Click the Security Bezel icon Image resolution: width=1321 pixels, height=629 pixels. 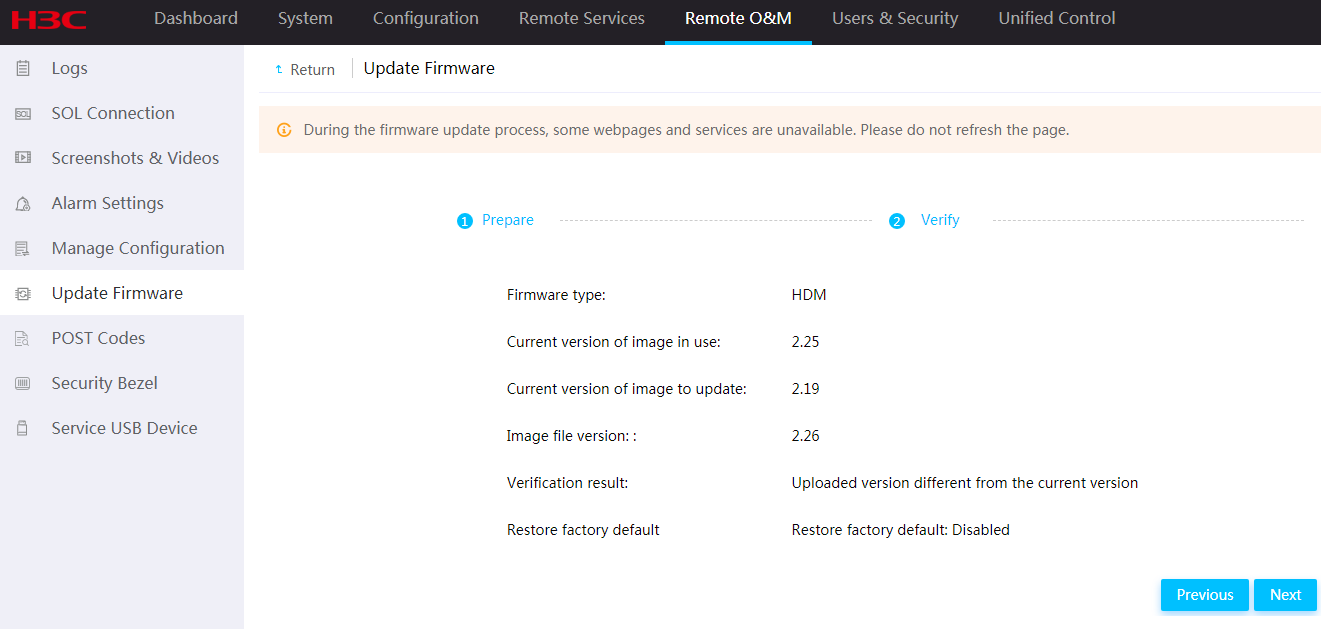pyautogui.click(x=23, y=384)
